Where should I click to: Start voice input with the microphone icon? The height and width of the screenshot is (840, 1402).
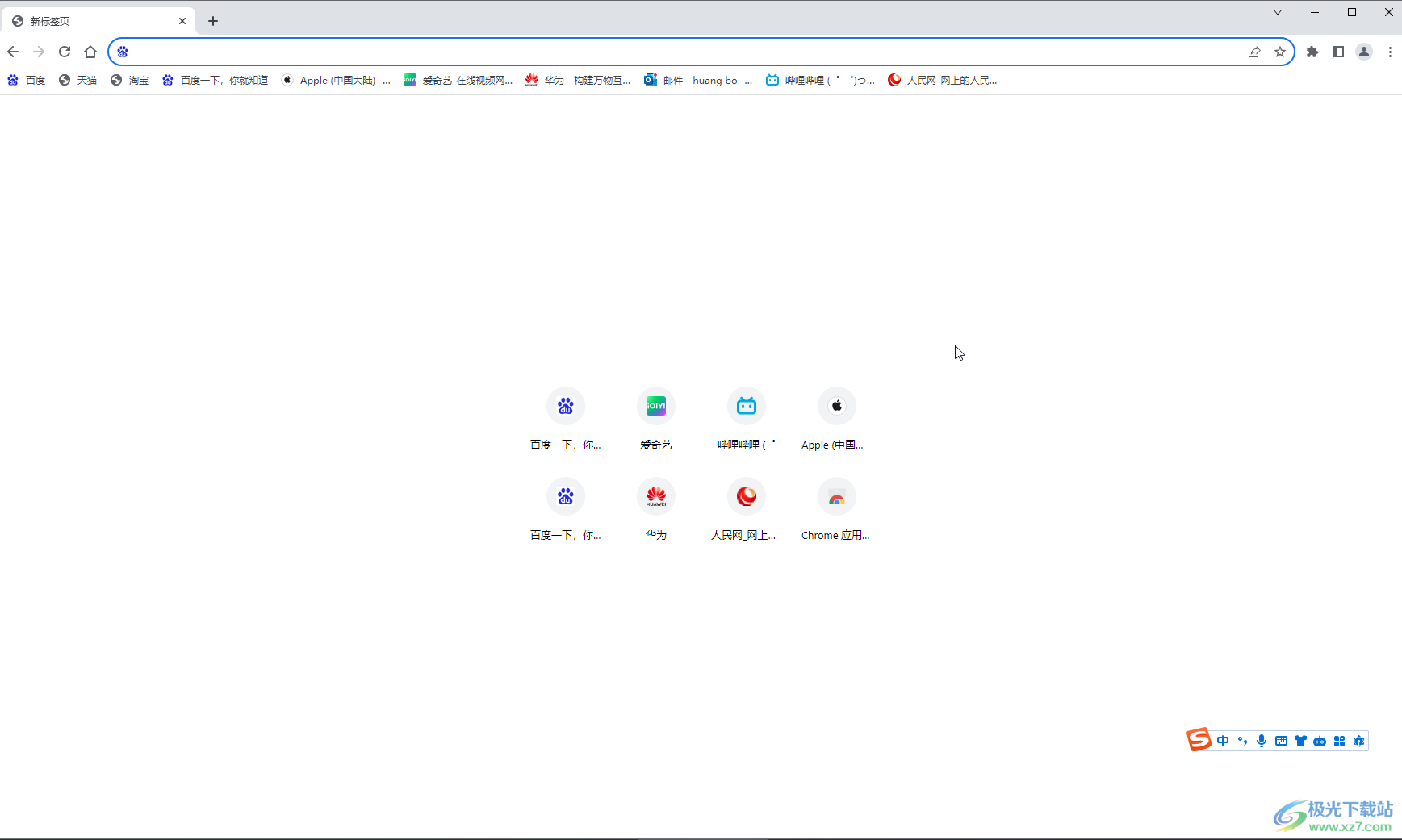coord(1262,741)
